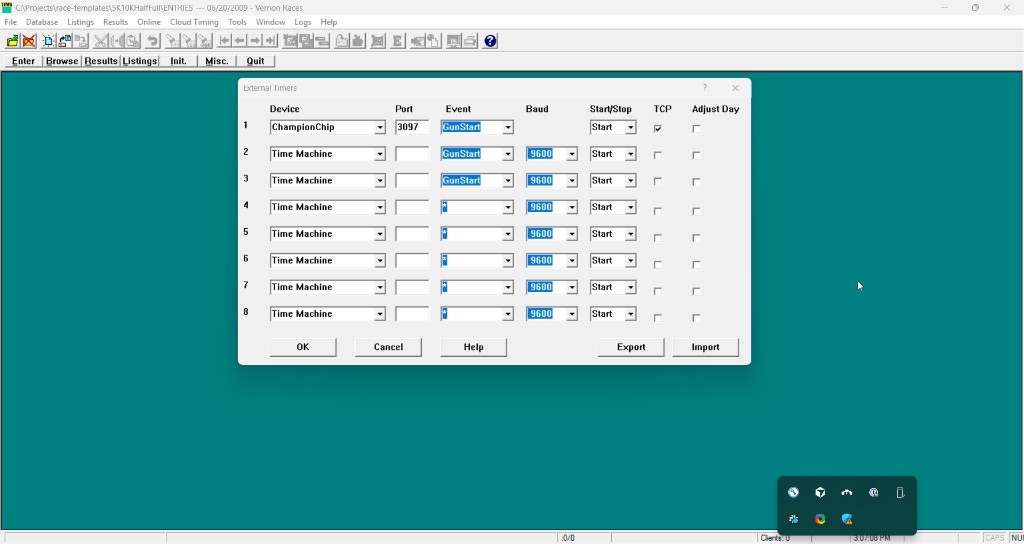Image resolution: width=1024 pixels, height=544 pixels.
Task: Click the question mark in External Timers title bar
Action: [x=705, y=88]
